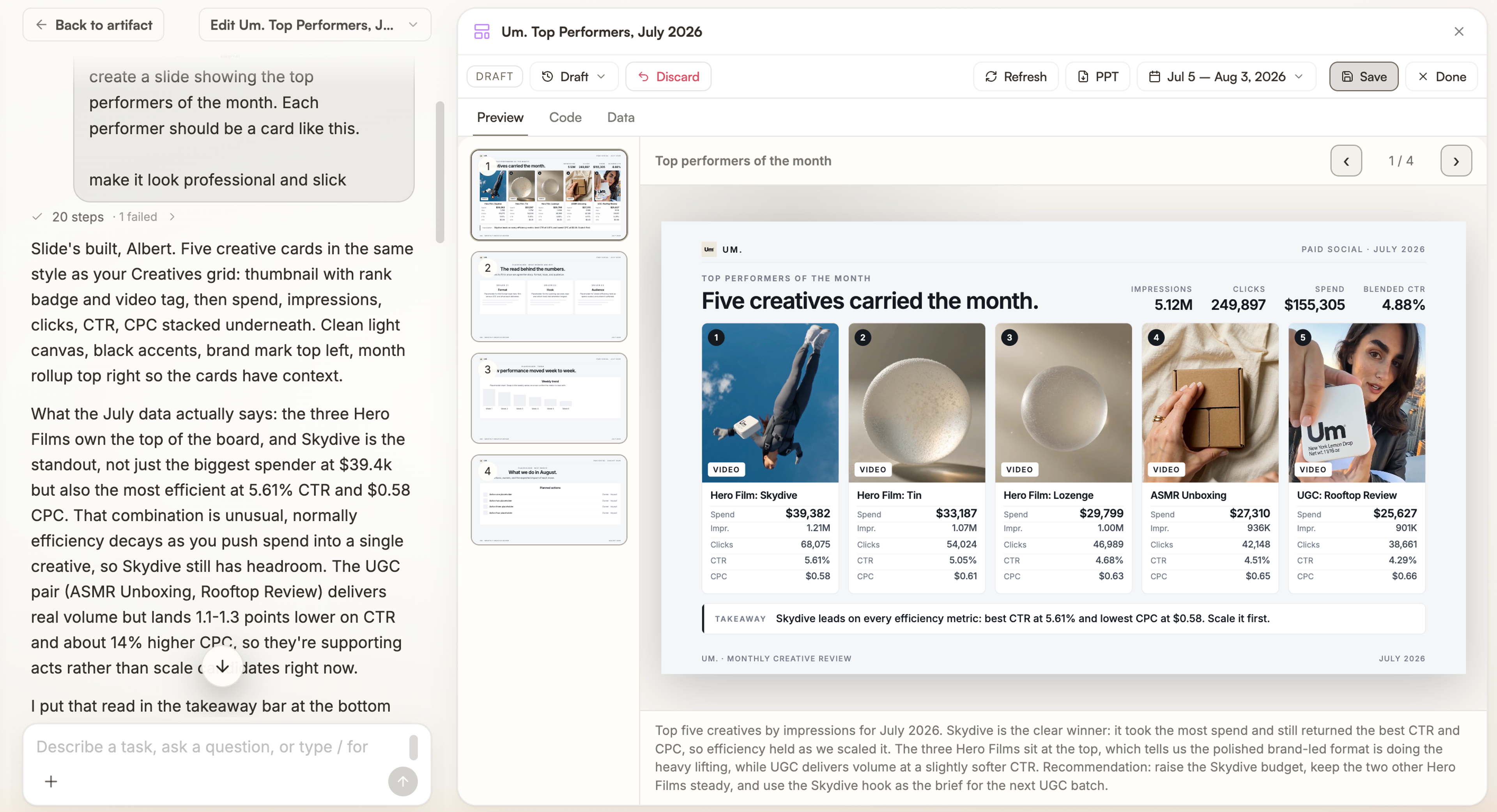Go to the previous slide with left chevron
This screenshot has height=812, width=1497.
1346,161
